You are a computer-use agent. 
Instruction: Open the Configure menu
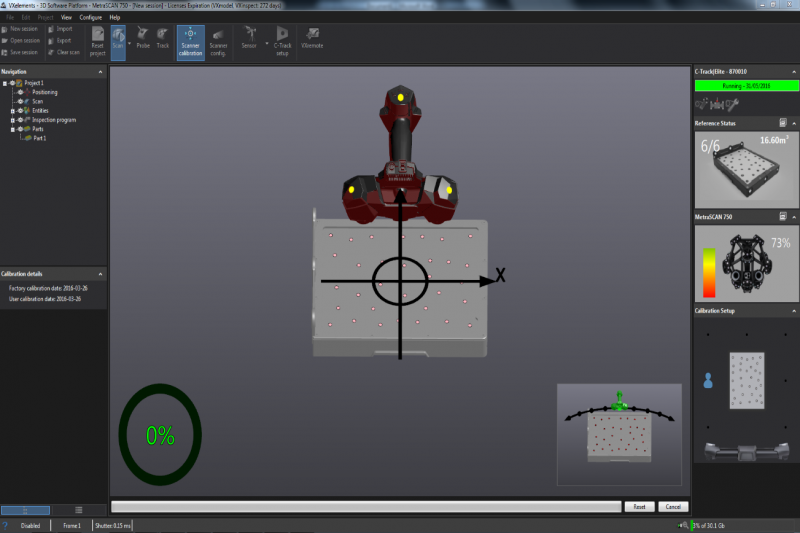point(90,18)
